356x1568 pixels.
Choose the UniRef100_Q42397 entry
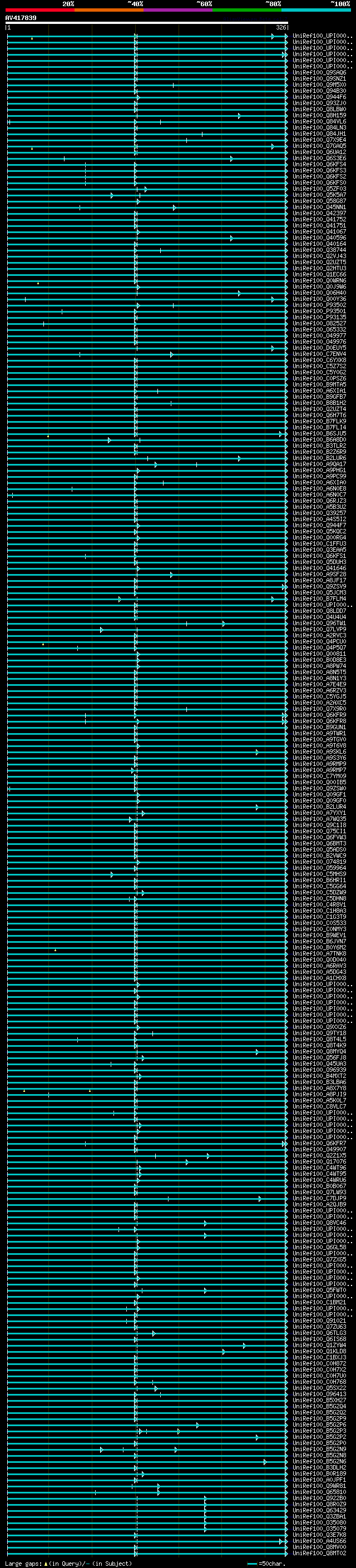[x=319, y=214]
